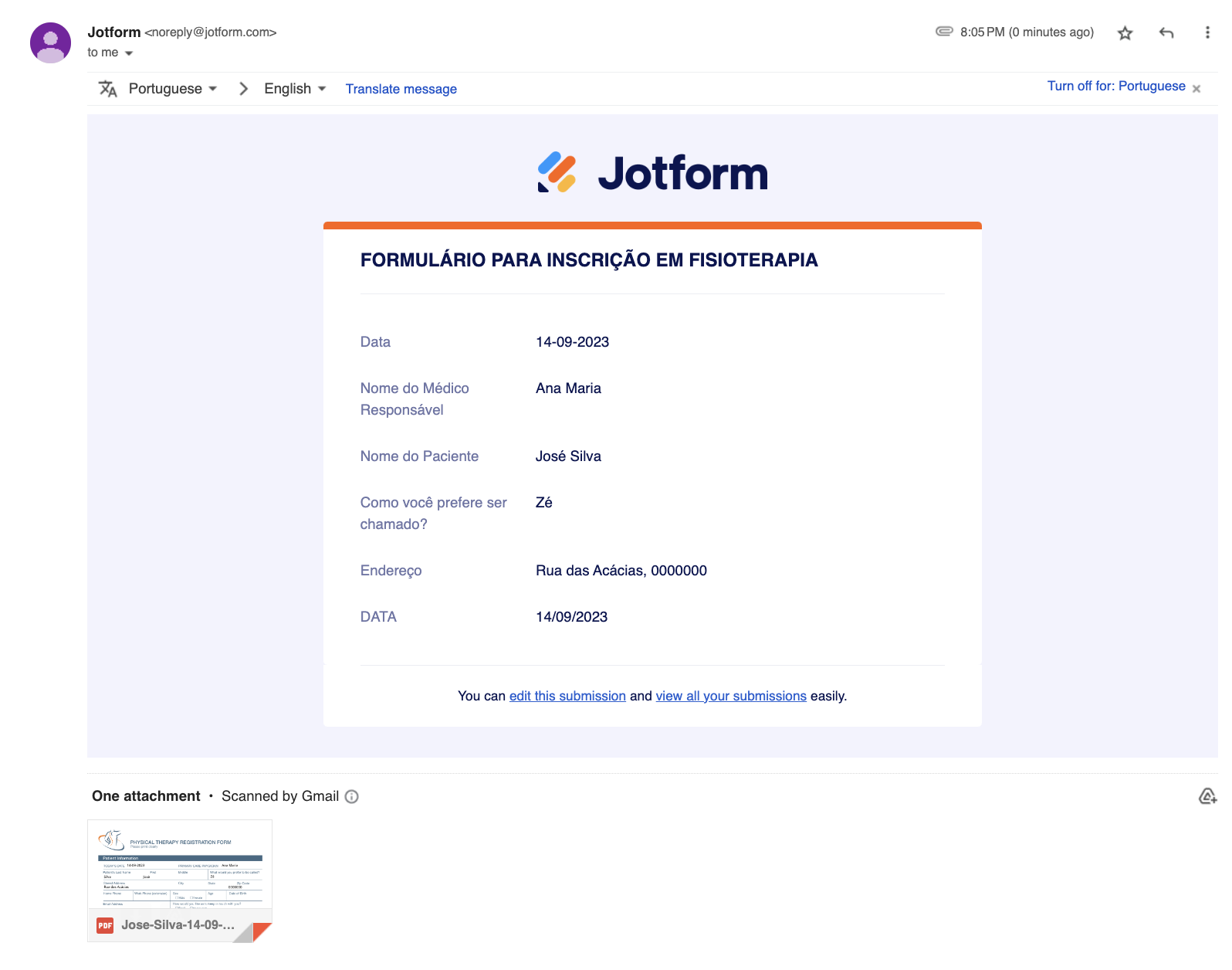The height and width of the screenshot is (970, 1232).
Task: Click the doctor name Ana Maria
Action: pyautogui.click(x=569, y=388)
